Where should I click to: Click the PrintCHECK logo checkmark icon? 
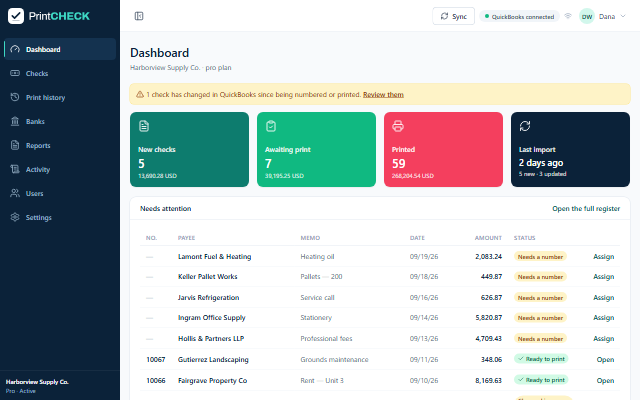[16, 16]
